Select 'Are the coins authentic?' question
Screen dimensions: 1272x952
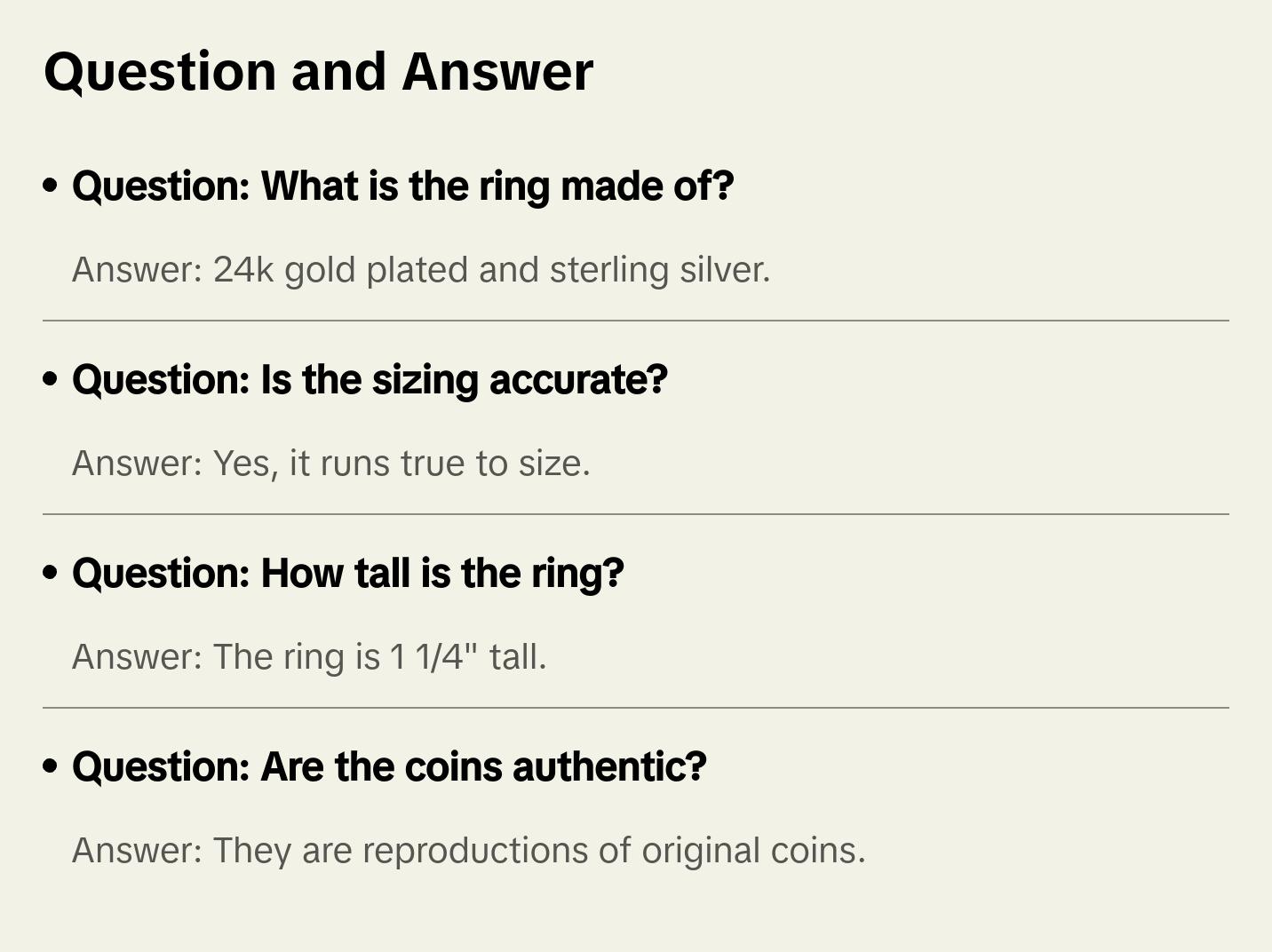389,767
